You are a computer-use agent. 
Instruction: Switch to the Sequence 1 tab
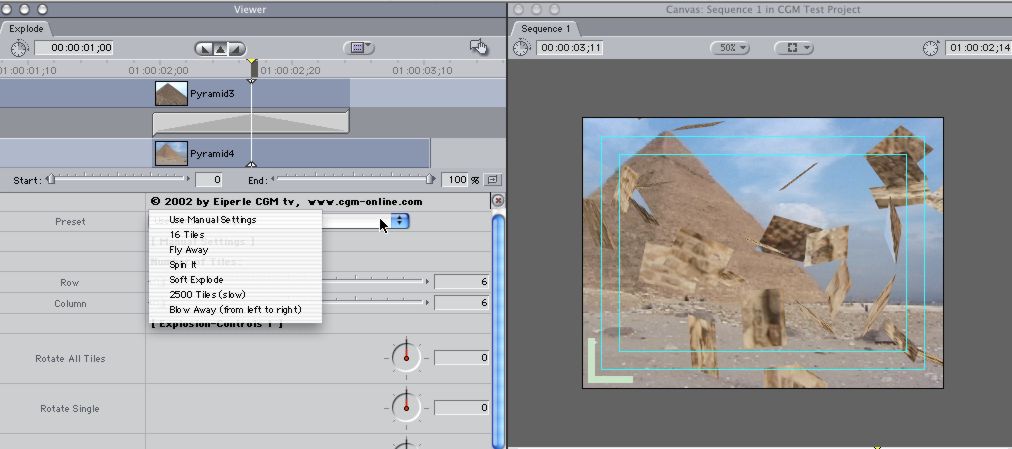click(546, 29)
